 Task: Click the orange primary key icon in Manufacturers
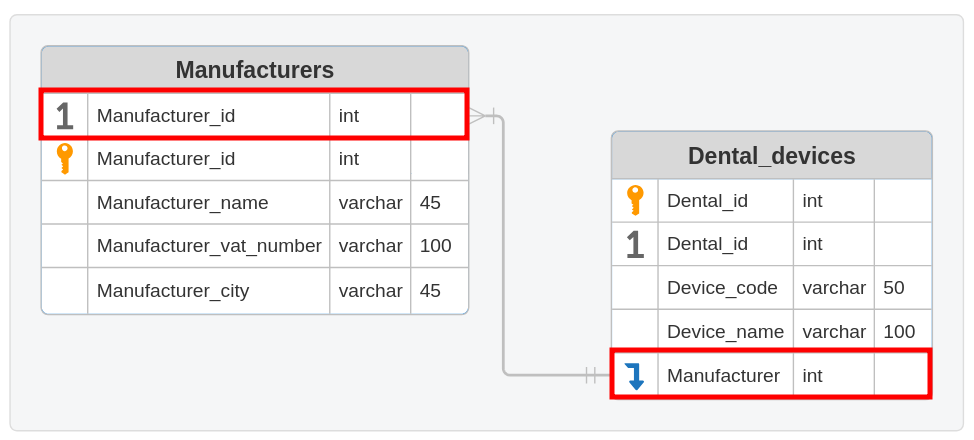pos(64,159)
